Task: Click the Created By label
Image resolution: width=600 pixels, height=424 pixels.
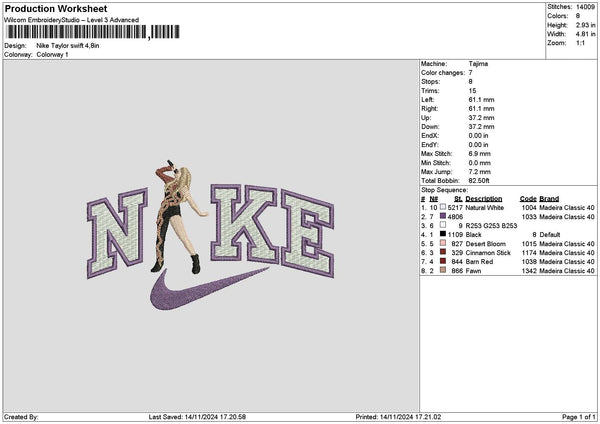Action: tap(21, 417)
